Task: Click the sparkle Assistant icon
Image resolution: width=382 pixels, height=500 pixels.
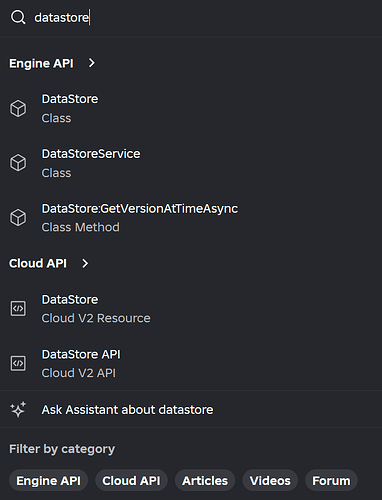Action: 18,409
